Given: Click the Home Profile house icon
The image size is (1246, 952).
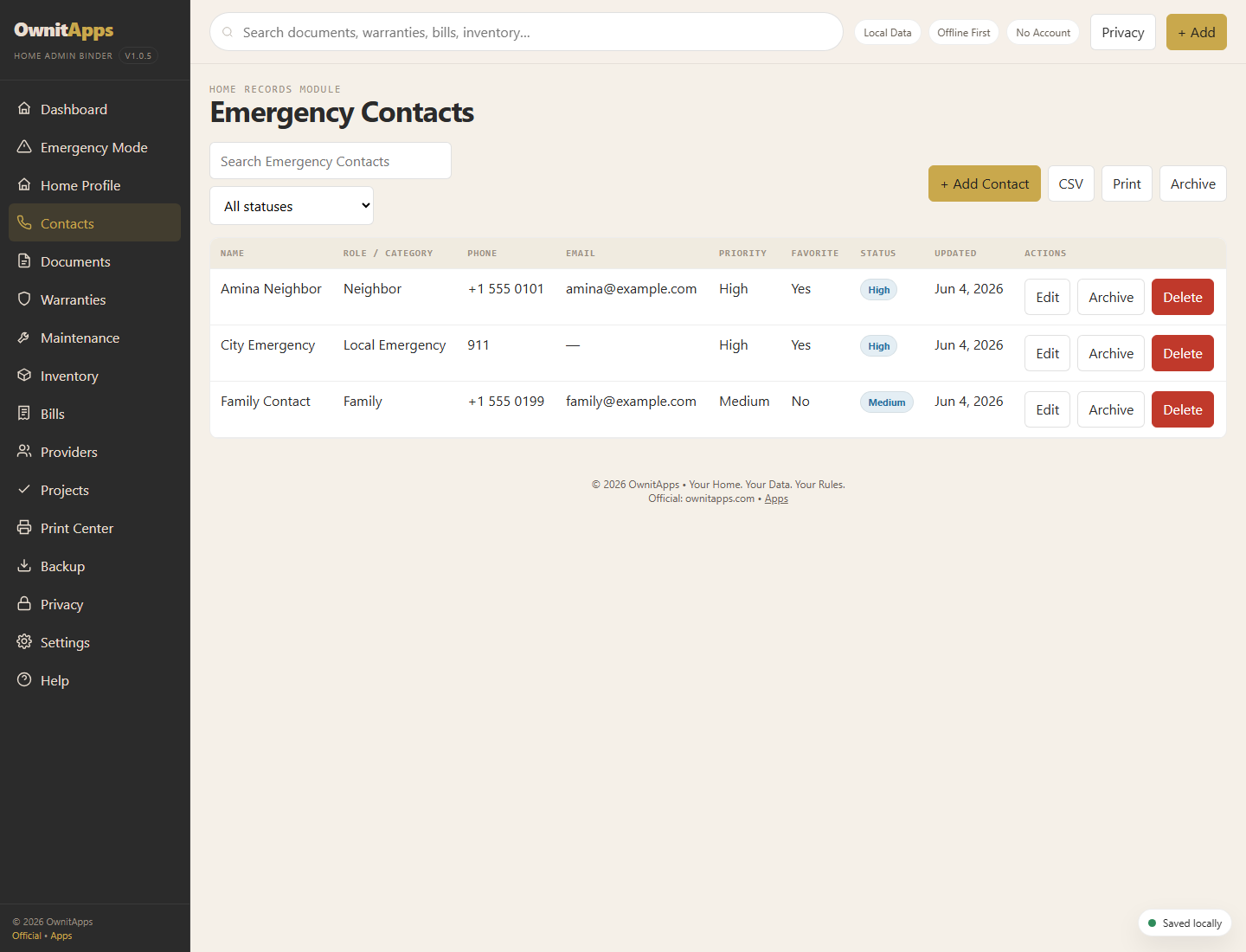Looking at the screenshot, I should click(24, 185).
